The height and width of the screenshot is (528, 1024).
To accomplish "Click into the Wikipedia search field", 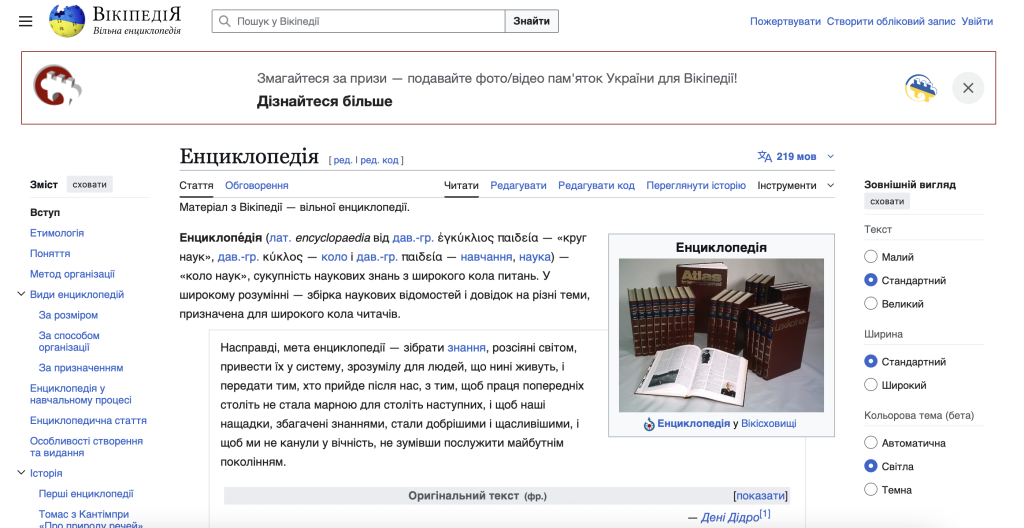I will (x=365, y=21).
